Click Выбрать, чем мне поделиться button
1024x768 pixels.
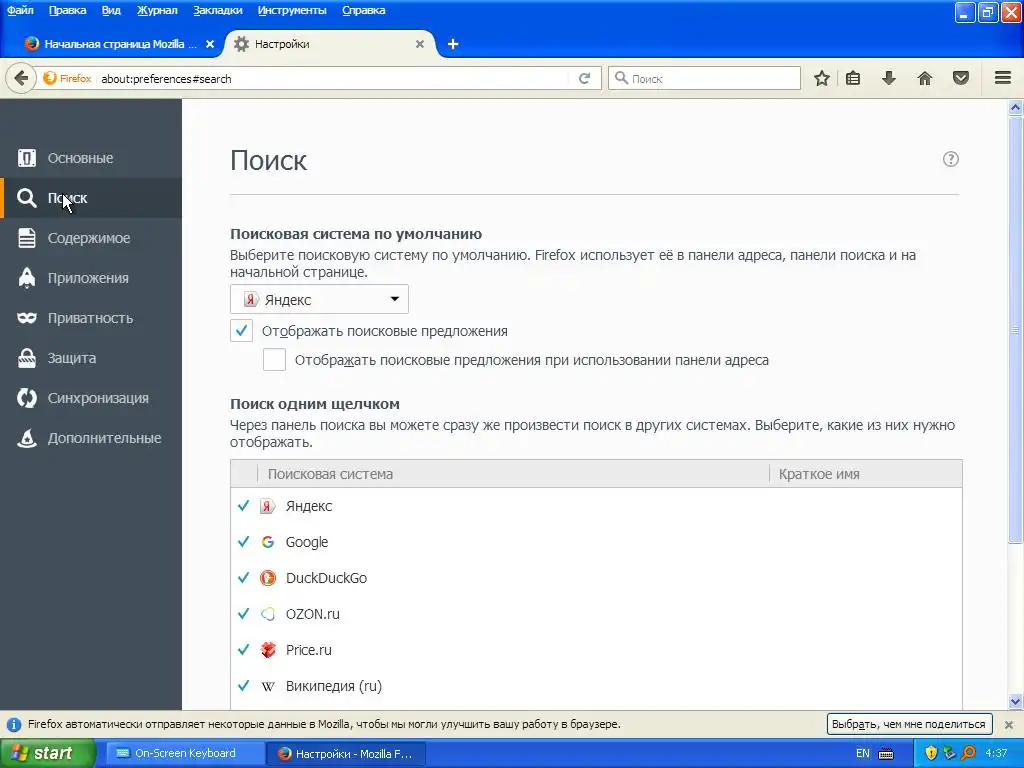click(909, 724)
